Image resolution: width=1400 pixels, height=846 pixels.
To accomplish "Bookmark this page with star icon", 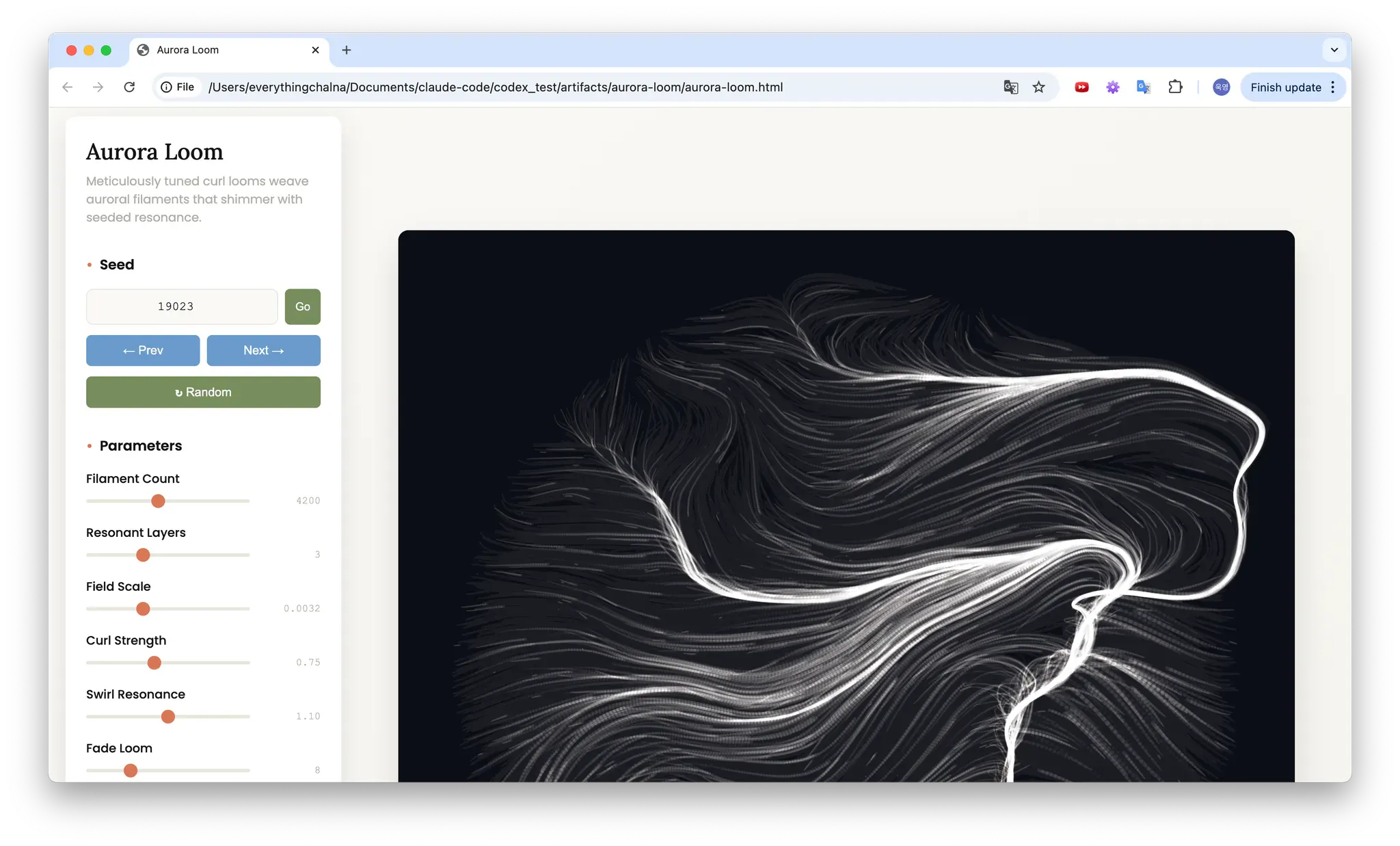I will pyautogui.click(x=1038, y=87).
